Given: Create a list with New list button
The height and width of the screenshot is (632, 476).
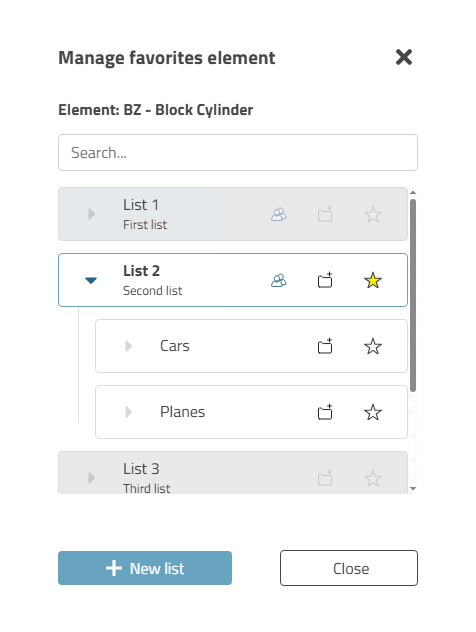Looking at the screenshot, I should [145, 568].
